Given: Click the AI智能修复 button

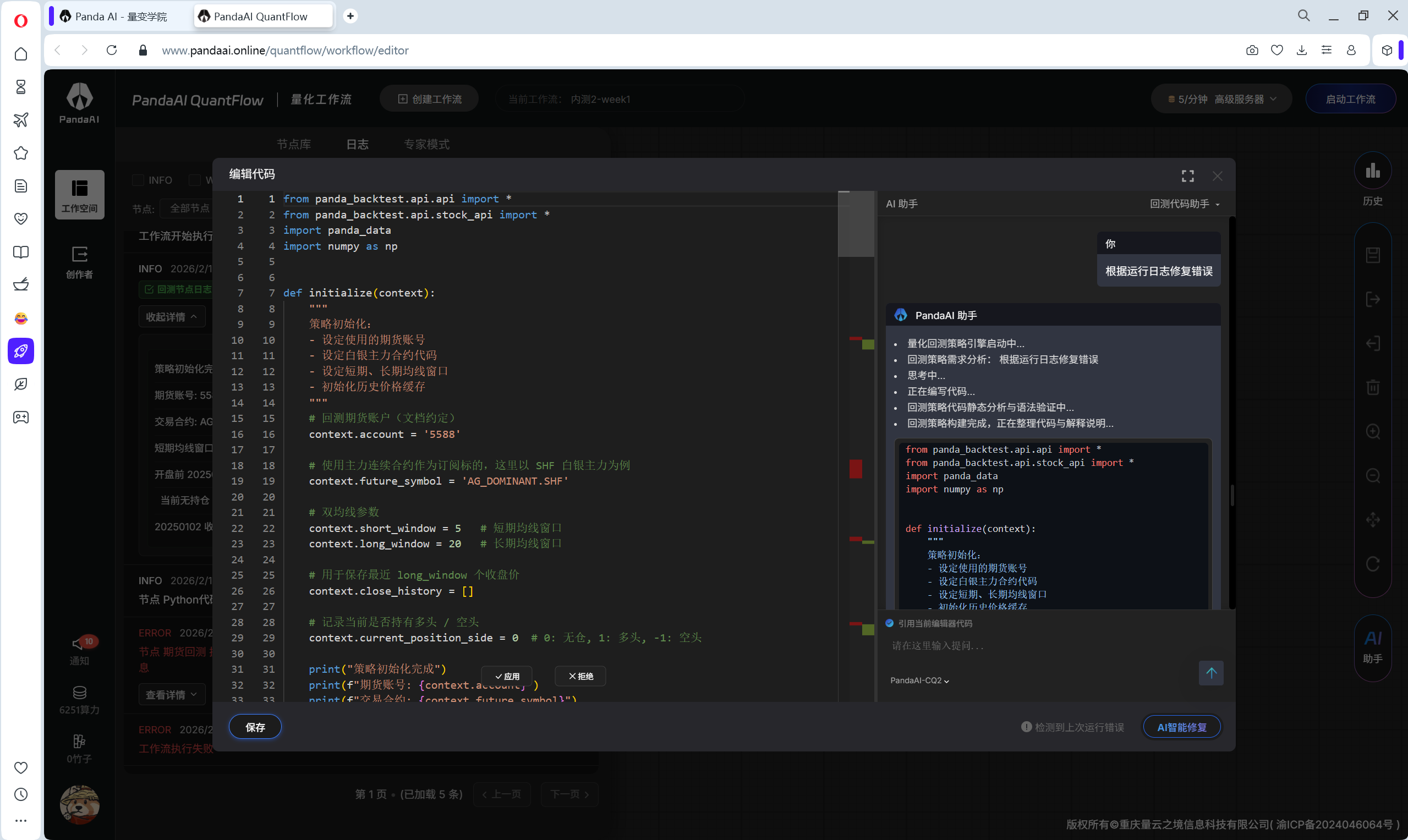Looking at the screenshot, I should click(x=1181, y=727).
